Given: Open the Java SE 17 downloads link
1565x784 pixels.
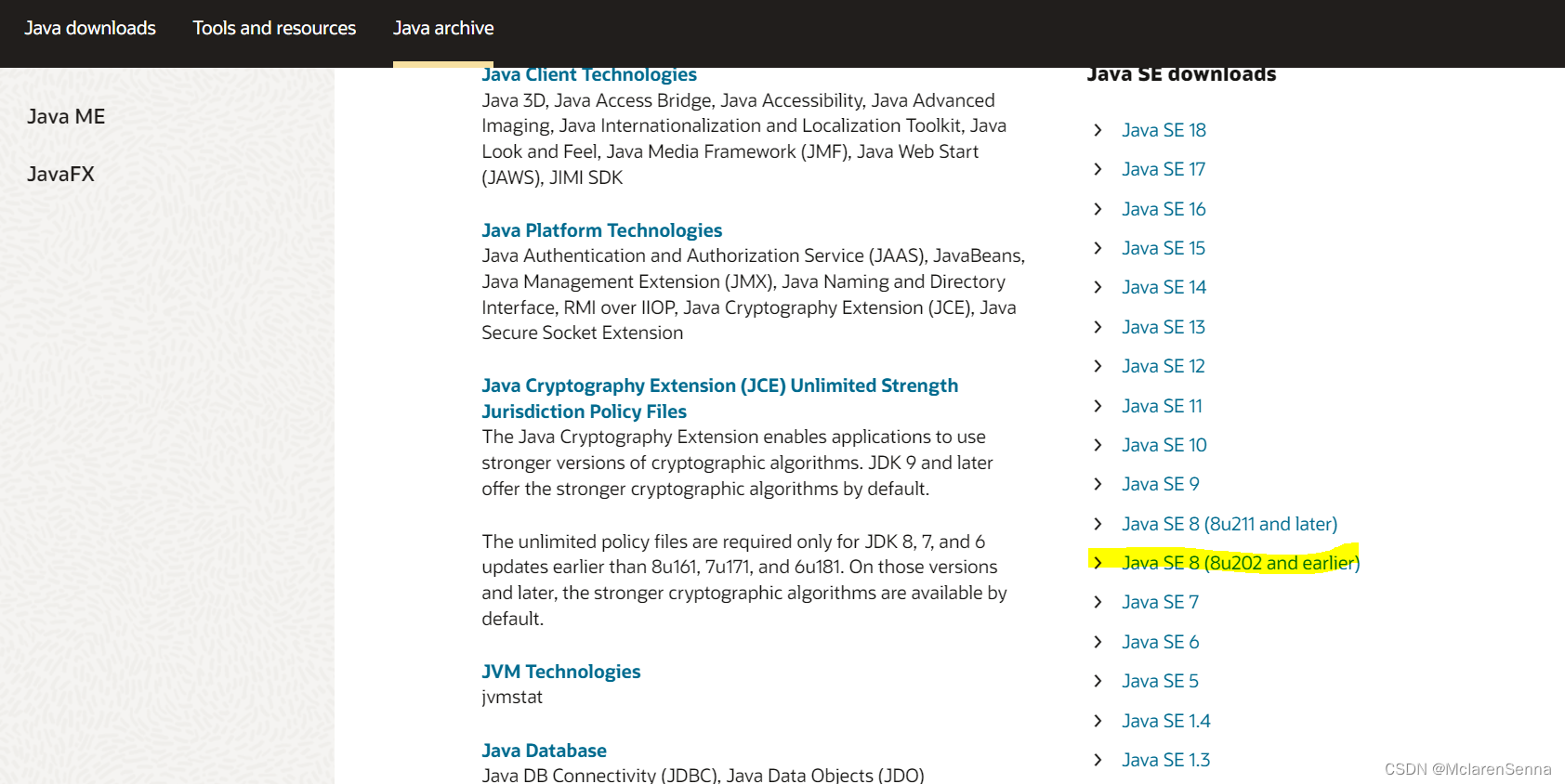Looking at the screenshot, I should [x=1164, y=169].
